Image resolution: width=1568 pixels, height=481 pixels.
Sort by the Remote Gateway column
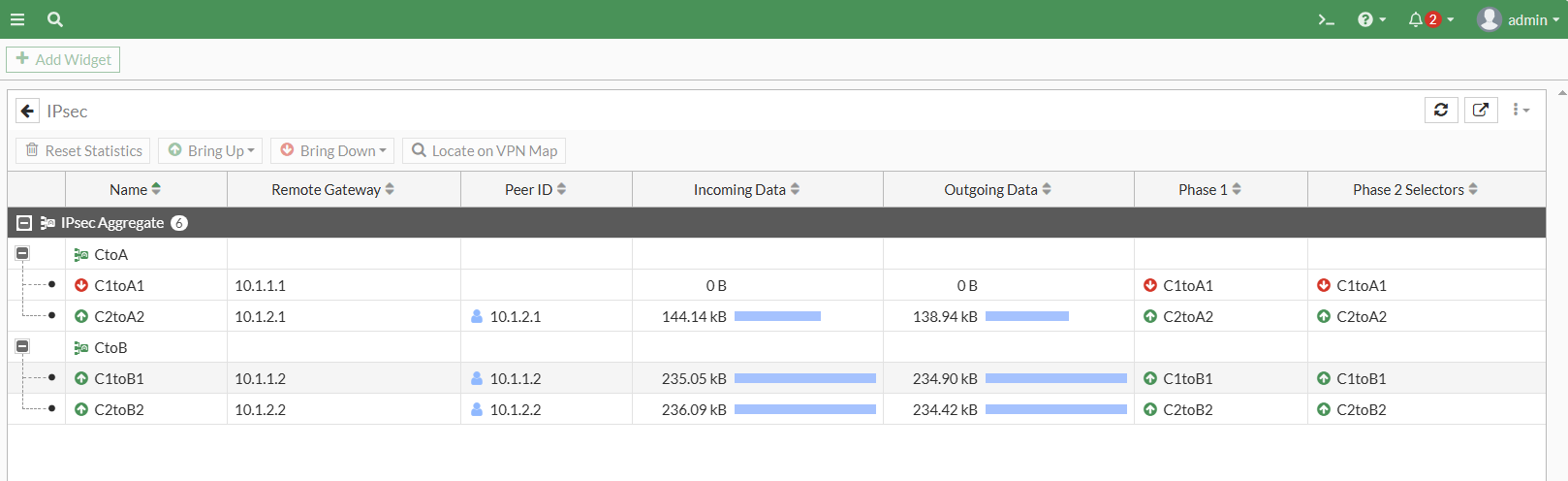tap(344, 189)
